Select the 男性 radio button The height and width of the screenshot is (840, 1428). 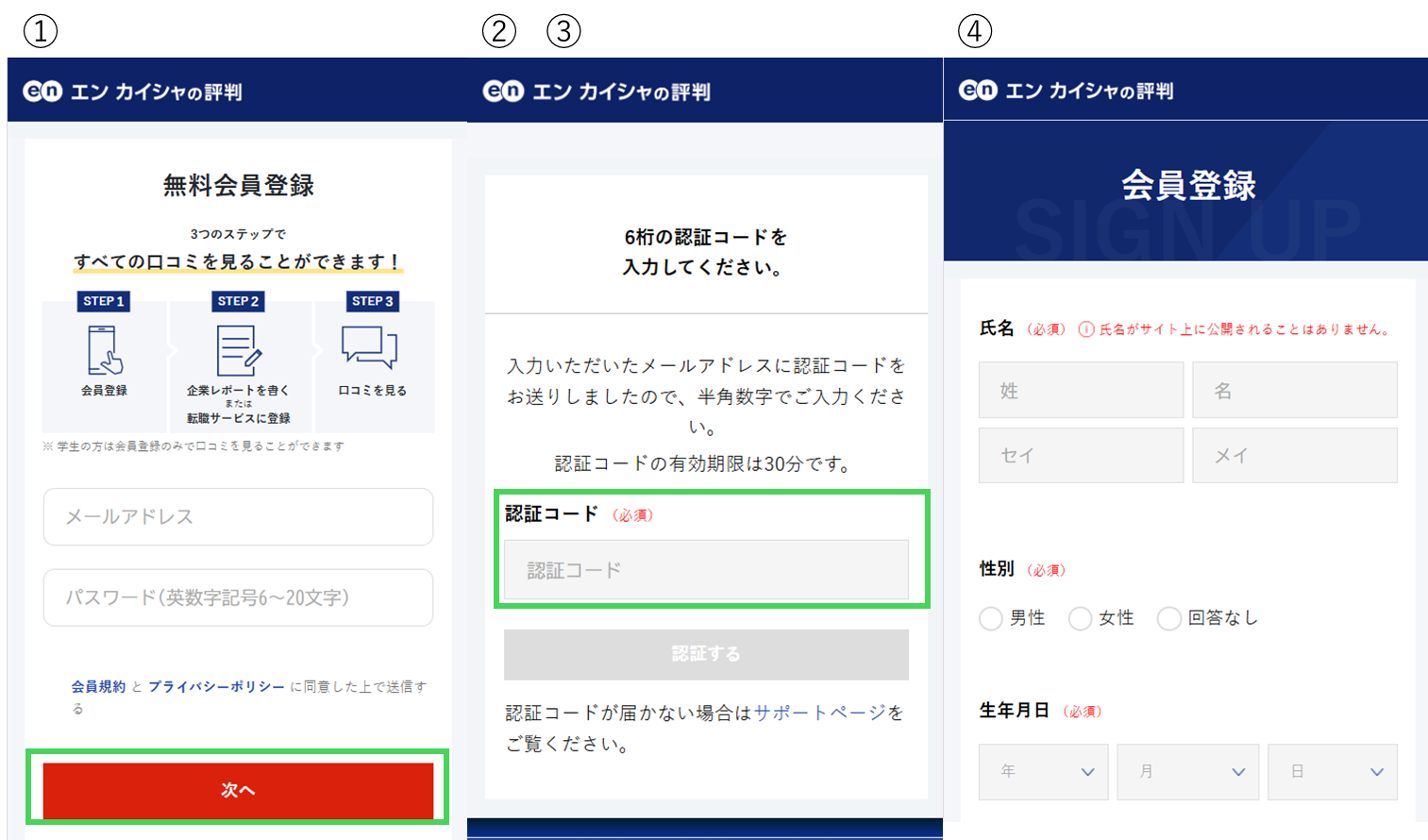point(991,618)
